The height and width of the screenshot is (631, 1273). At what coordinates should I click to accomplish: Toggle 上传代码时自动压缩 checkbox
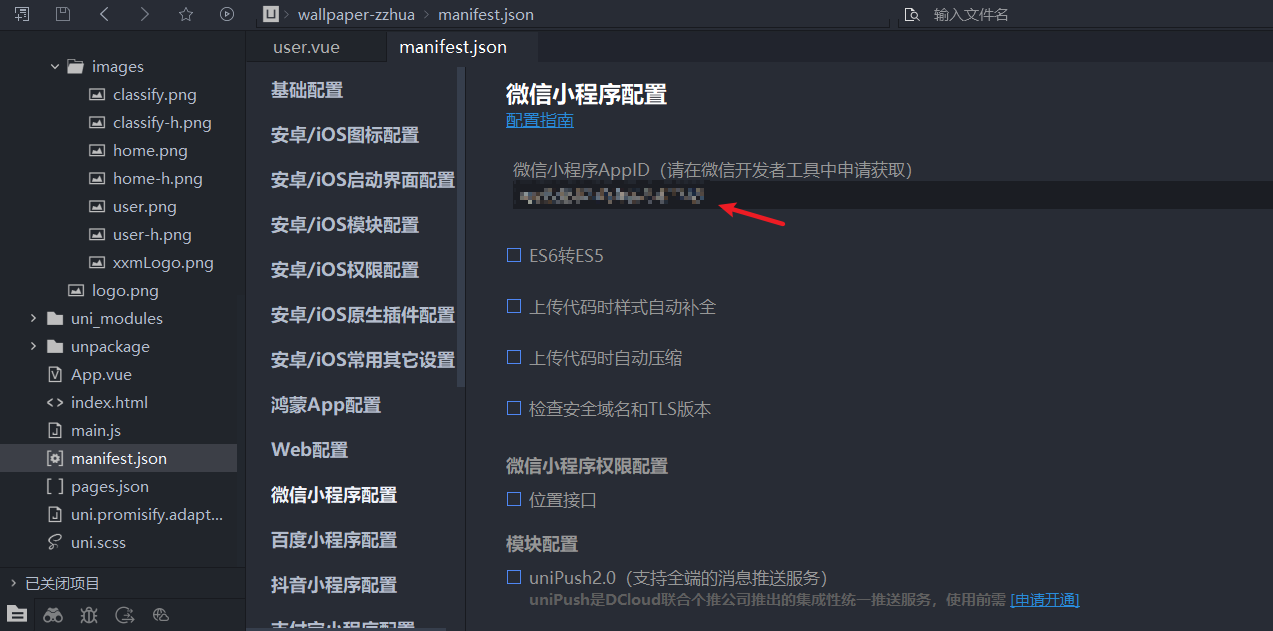click(514, 358)
